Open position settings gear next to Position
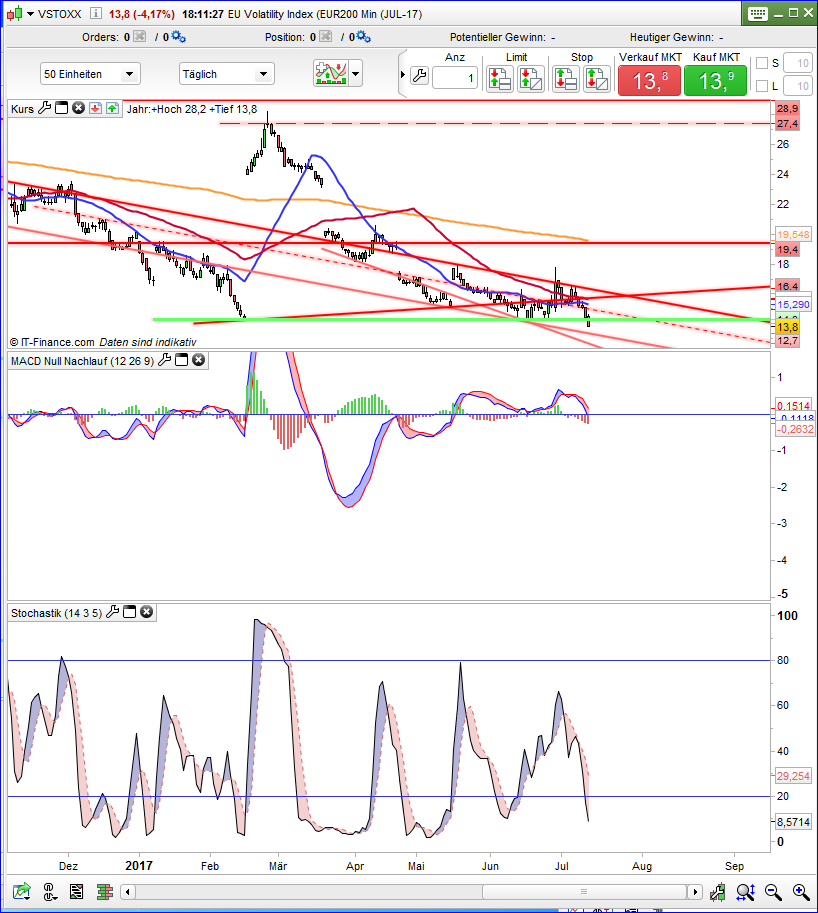The height and width of the screenshot is (913, 818). pyautogui.click(x=363, y=37)
